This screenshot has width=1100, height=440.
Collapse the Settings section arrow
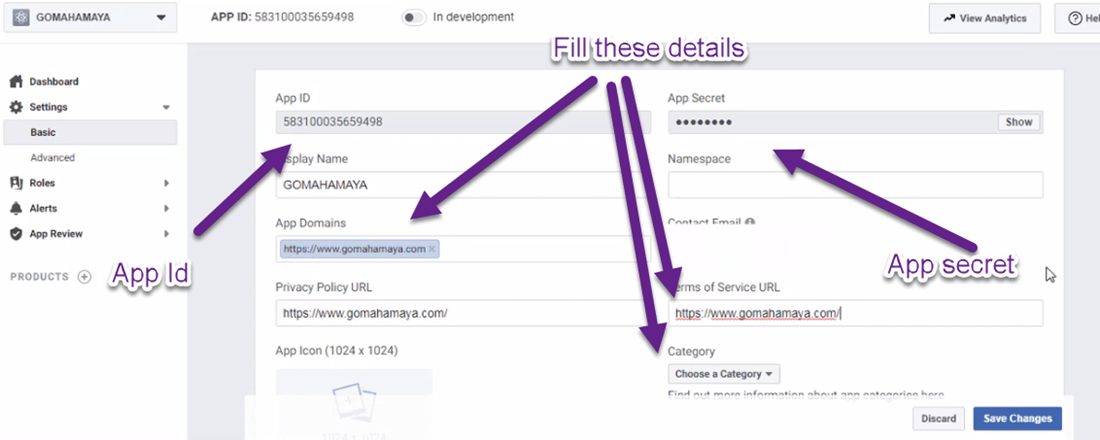(166, 107)
